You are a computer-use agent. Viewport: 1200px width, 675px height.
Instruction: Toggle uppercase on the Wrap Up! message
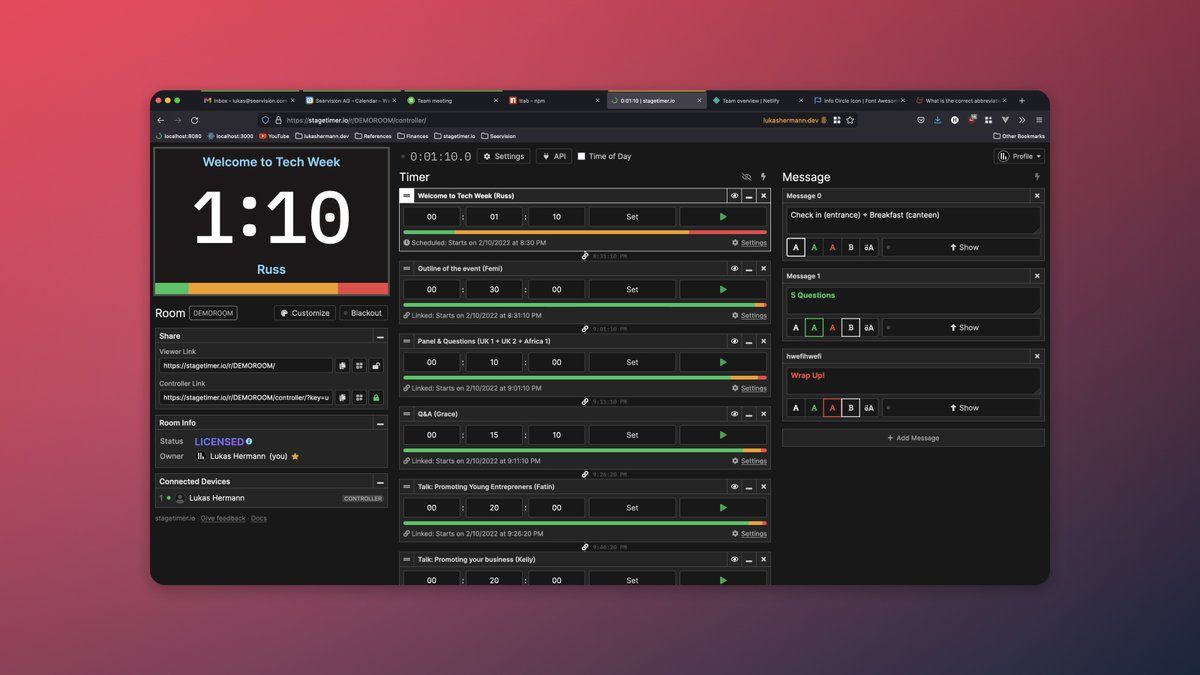click(869, 408)
